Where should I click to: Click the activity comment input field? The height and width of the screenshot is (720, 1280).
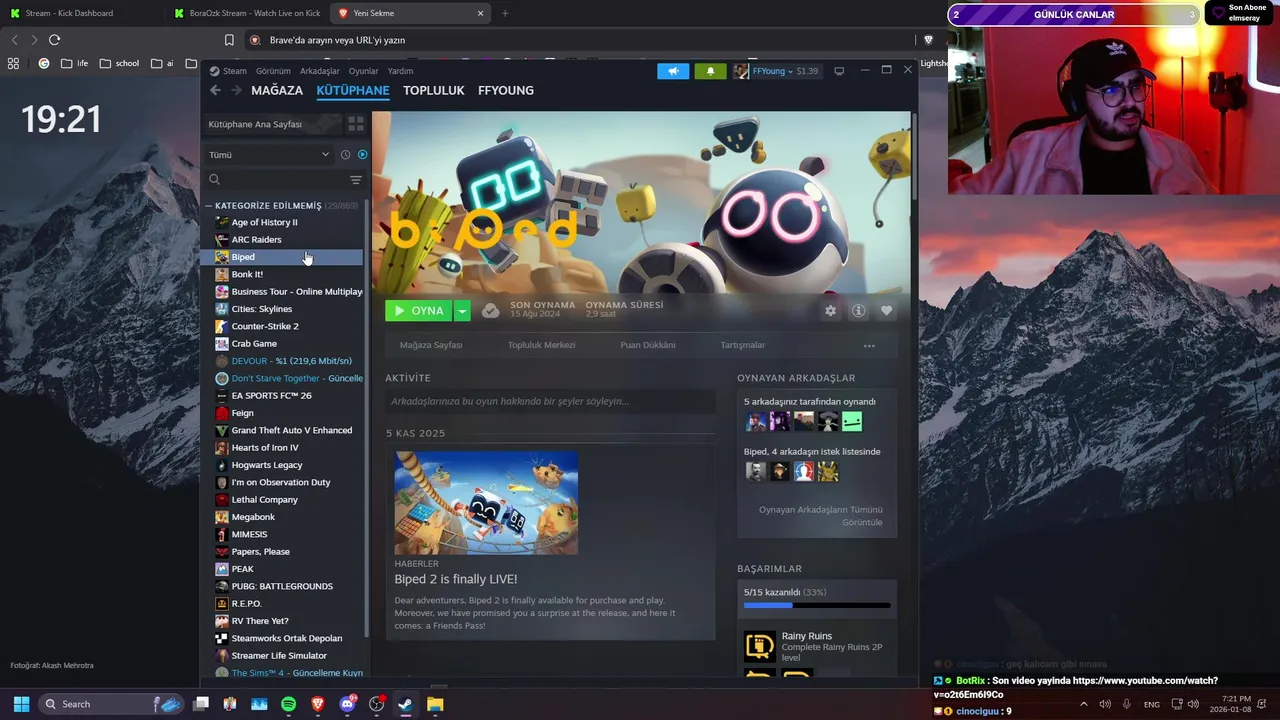coord(551,401)
